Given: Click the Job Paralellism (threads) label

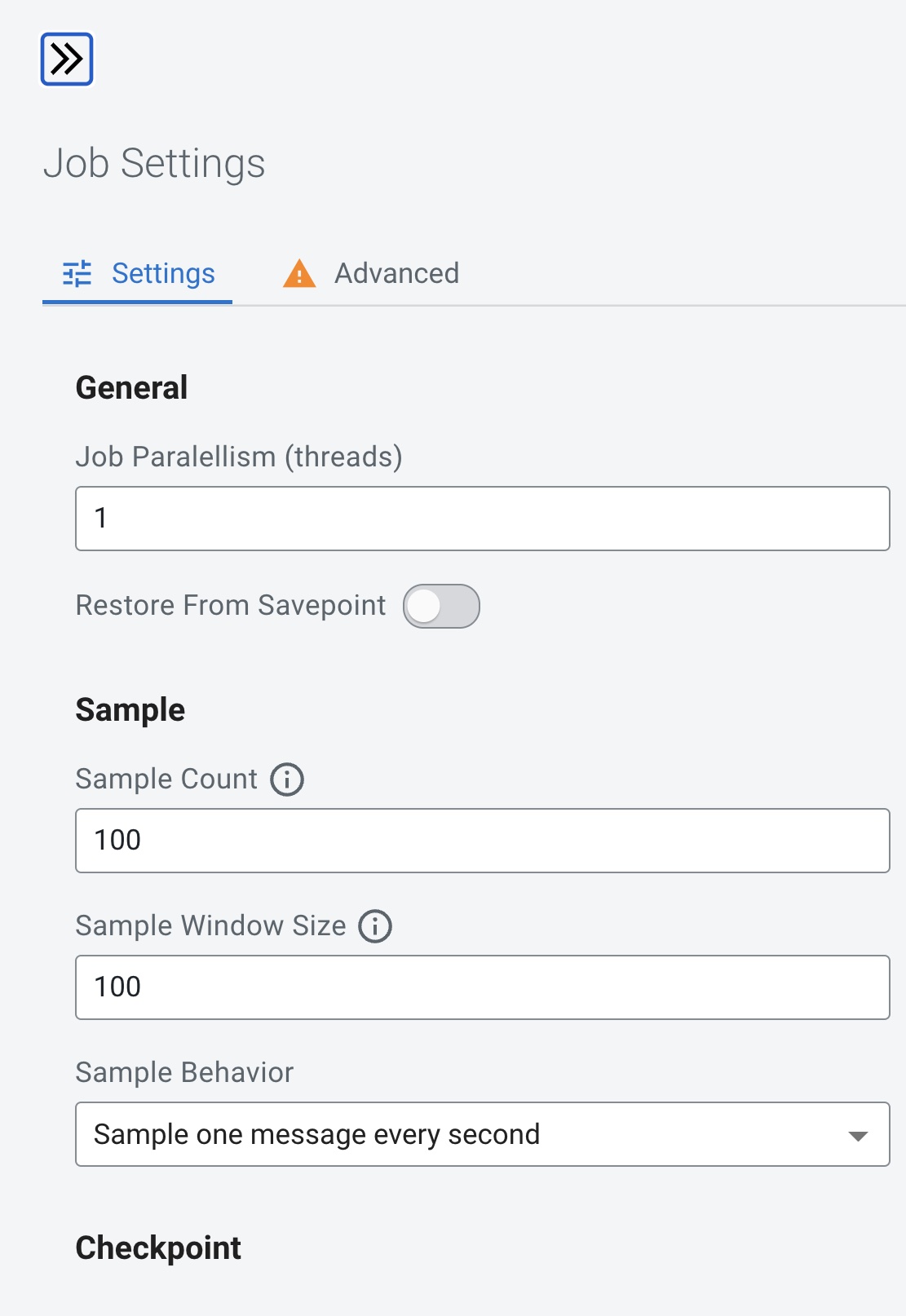Looking at the screenshot, I should click(239, 457).
